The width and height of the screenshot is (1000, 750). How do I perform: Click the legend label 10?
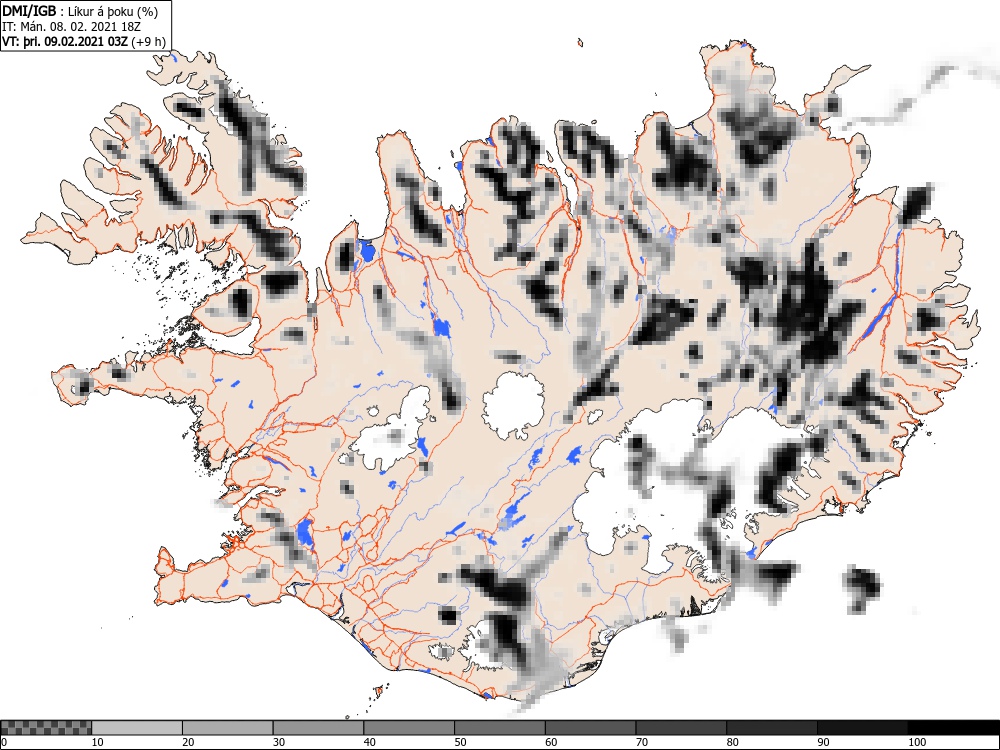point(98,742)
